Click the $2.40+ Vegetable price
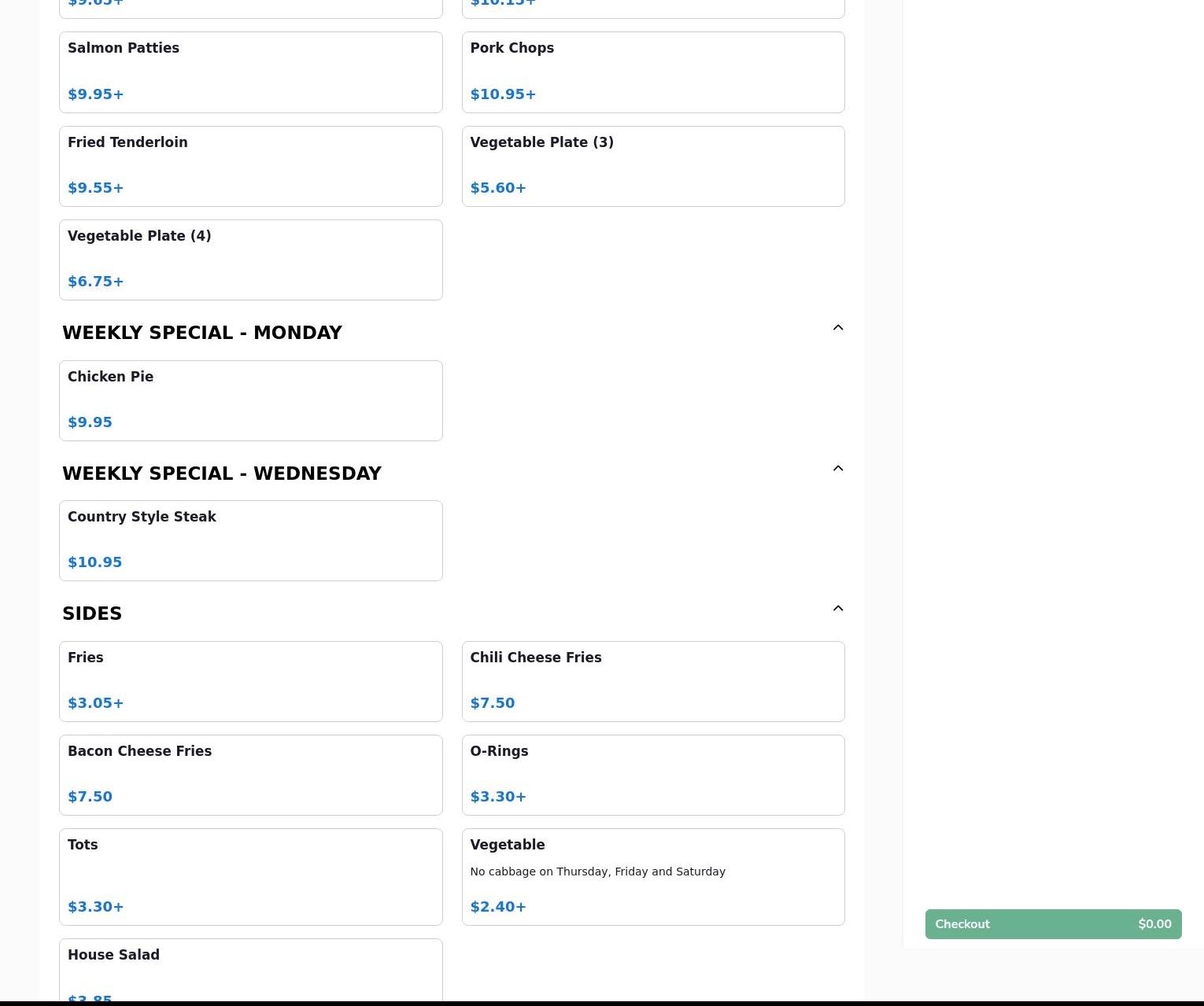The height and width of the screenshot is (1006, 1204). (x=498, y=907)
